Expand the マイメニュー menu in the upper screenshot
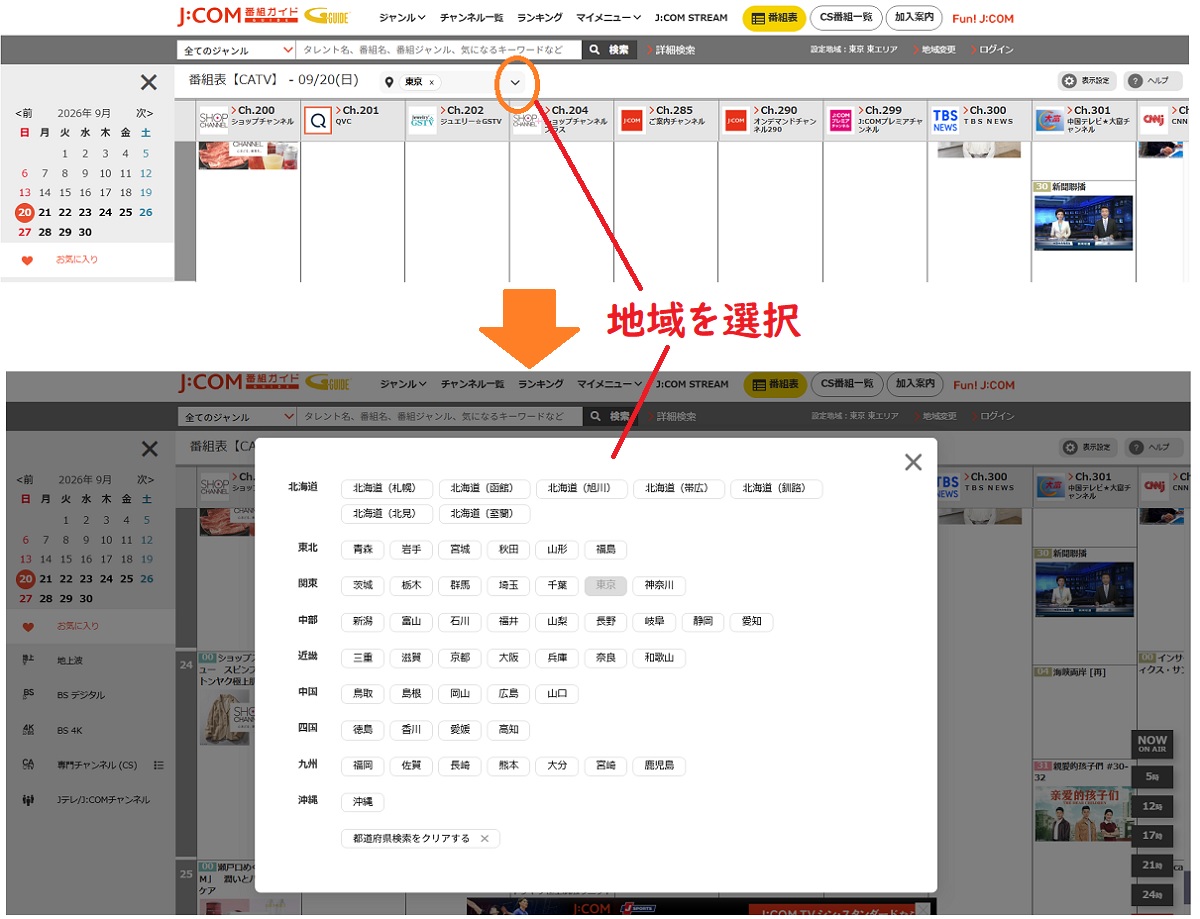This screenshot has width=1200, height=919. (x=609, y=18)
